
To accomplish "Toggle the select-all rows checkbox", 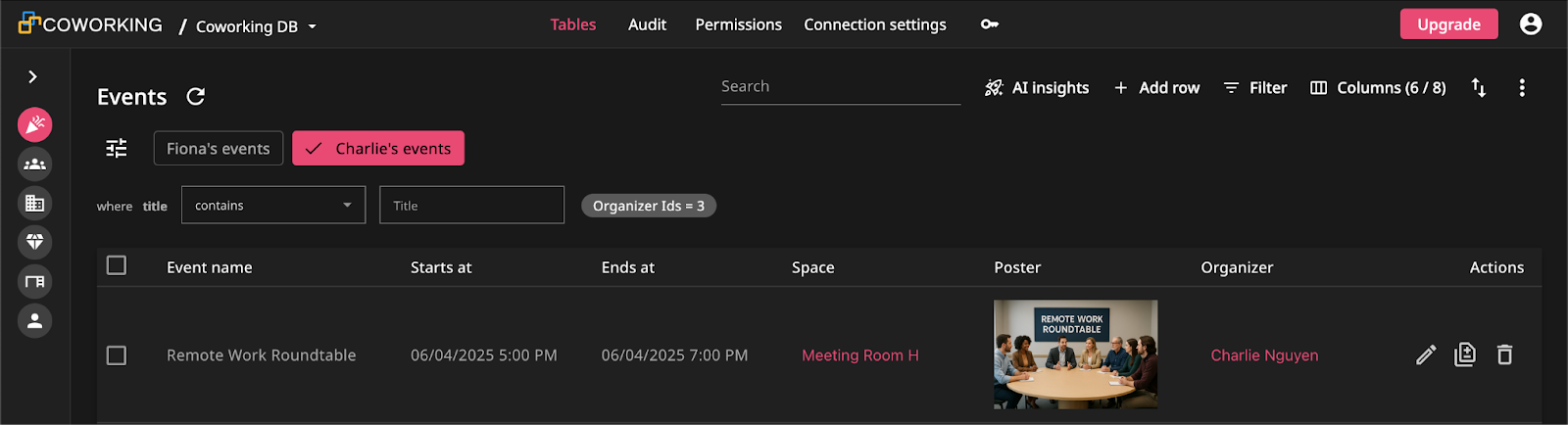I will [x=117, y=265].
